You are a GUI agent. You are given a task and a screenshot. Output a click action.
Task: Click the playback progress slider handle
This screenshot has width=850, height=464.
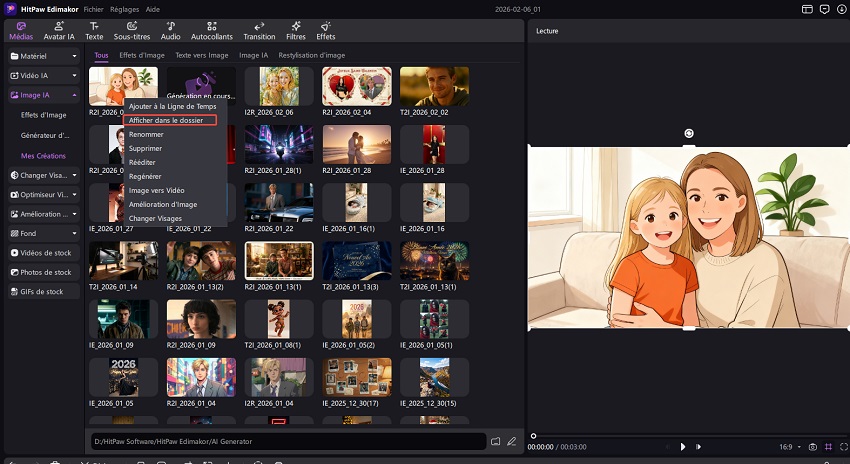(533, 435)
